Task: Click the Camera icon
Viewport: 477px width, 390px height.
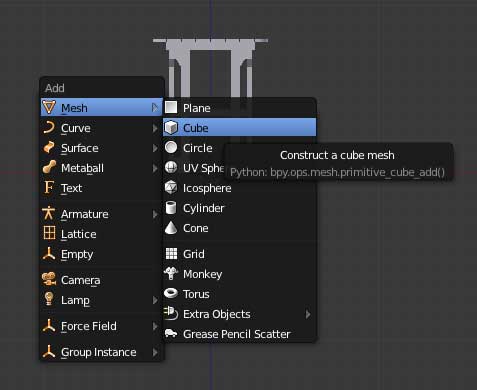Action: click(49, 279)
